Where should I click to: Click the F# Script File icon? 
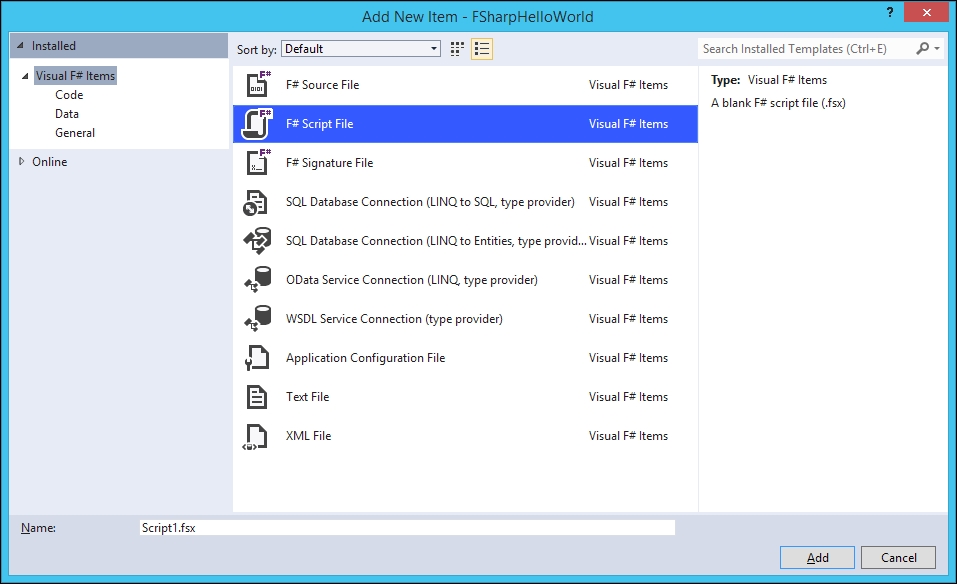point(258,124)
